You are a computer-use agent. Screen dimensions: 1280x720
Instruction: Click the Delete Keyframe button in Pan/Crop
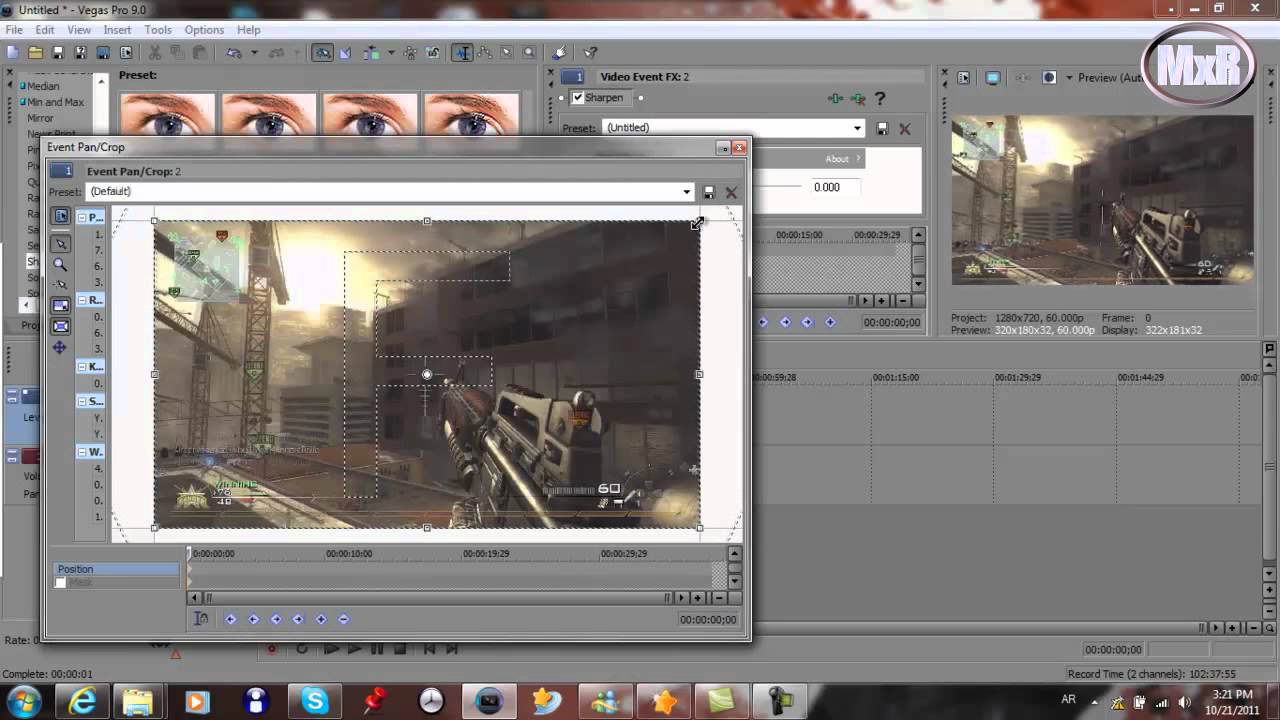[343, 619]
